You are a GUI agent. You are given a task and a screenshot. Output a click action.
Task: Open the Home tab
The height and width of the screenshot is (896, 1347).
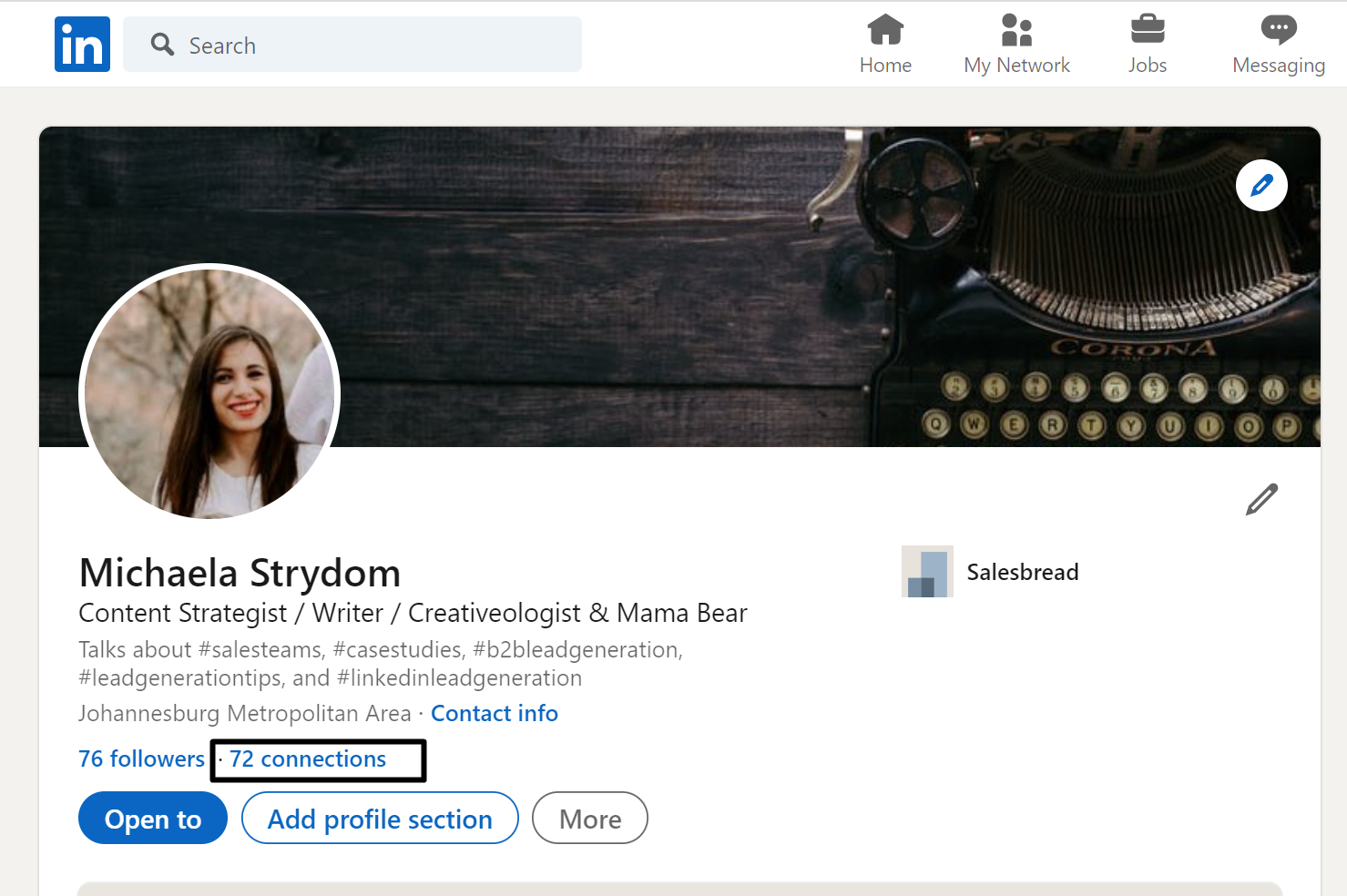(885, 45)
